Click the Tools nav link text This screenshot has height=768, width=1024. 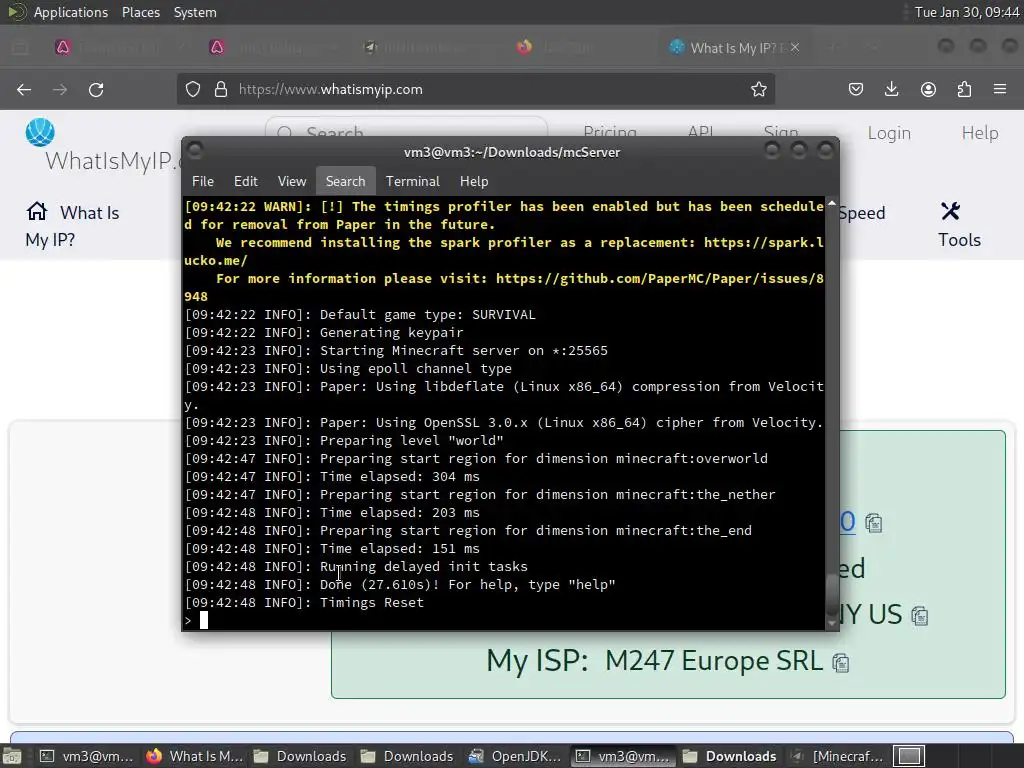pyautogui.click(x=959, y=240)
